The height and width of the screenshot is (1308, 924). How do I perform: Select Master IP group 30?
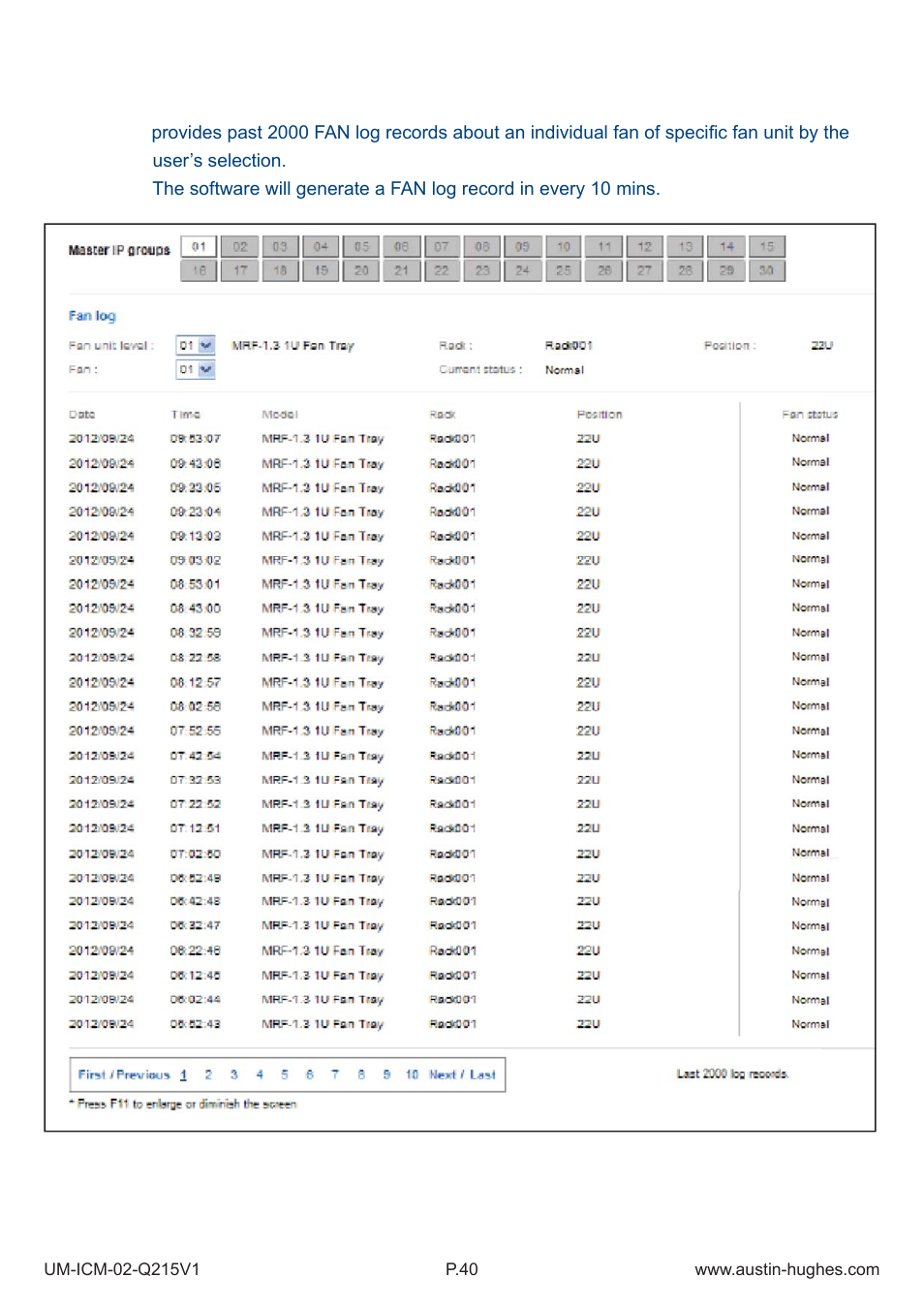coord(766,270)
